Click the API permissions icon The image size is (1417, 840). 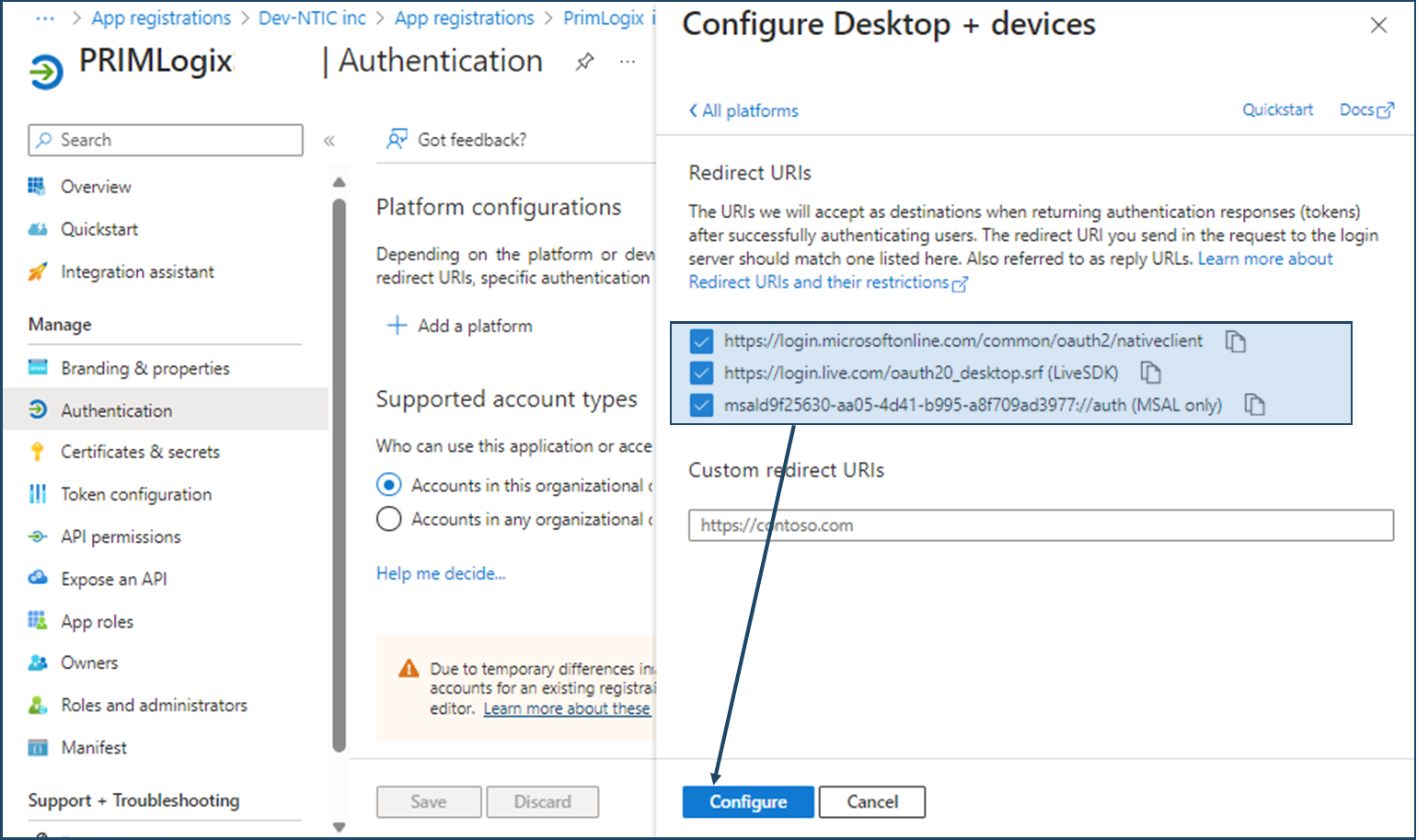point(37,536)
